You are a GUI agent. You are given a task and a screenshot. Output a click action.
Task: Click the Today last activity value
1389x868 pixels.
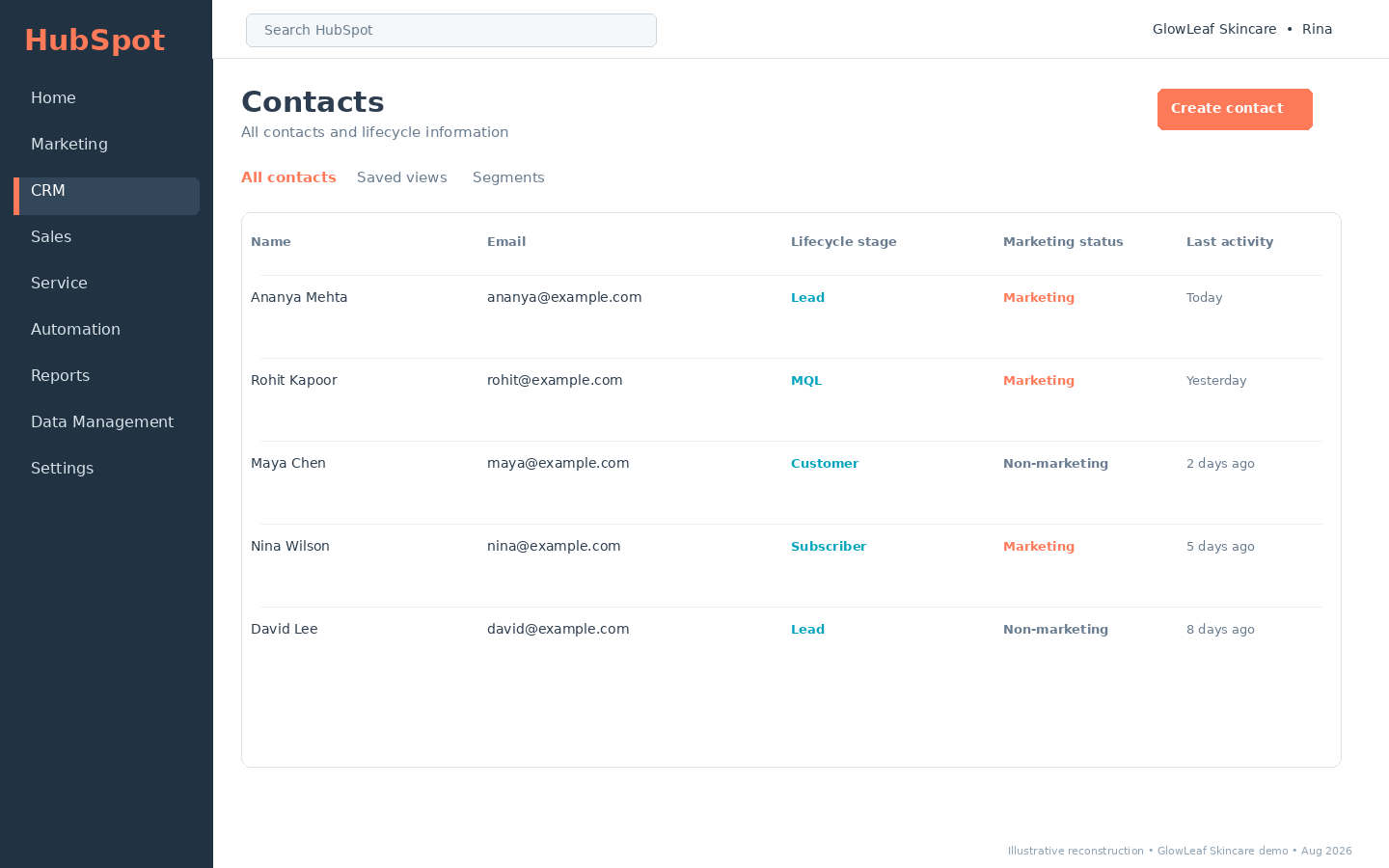click(1204, 298)
